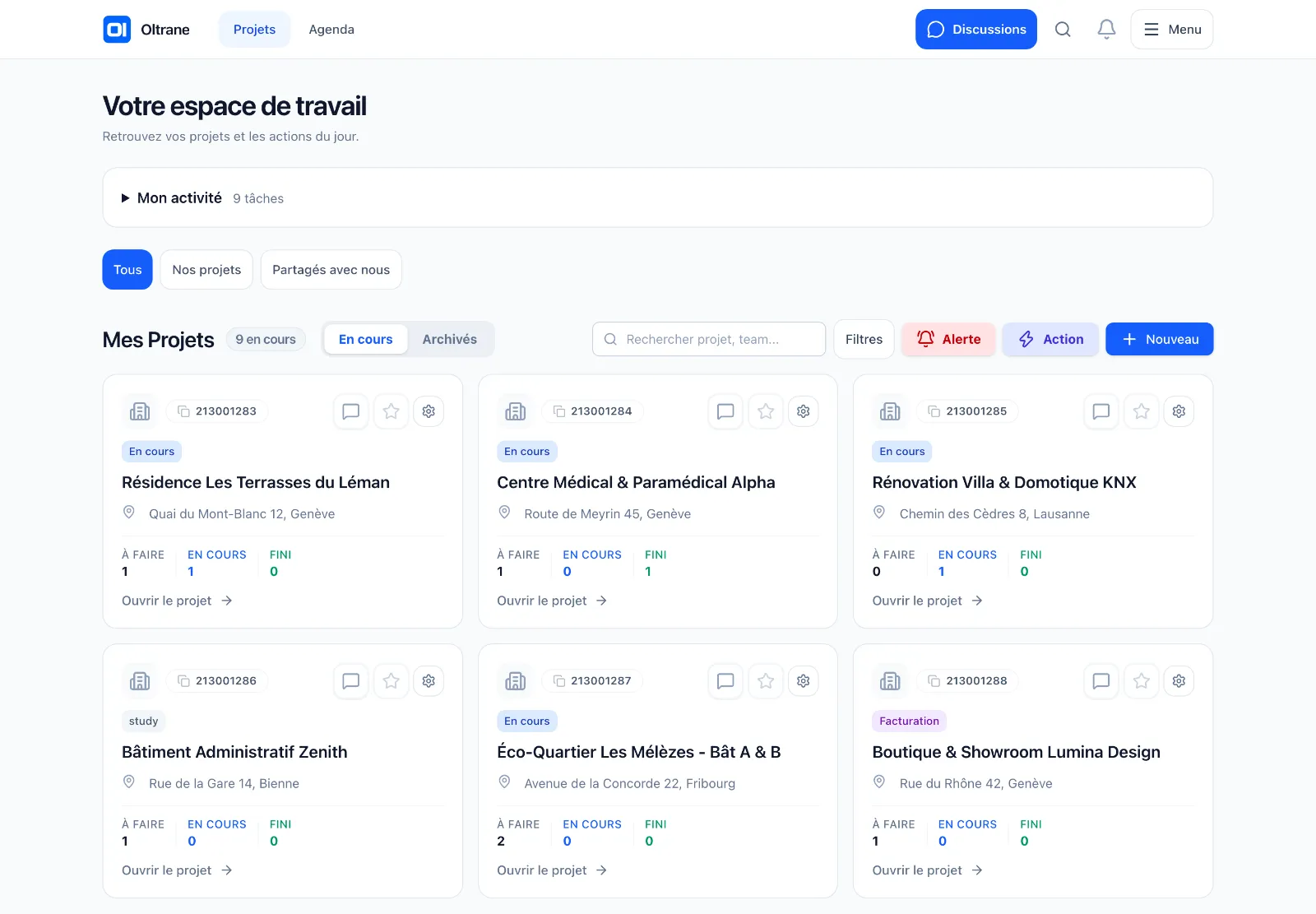Focus the Rechercher projet search field

(709, 339)
